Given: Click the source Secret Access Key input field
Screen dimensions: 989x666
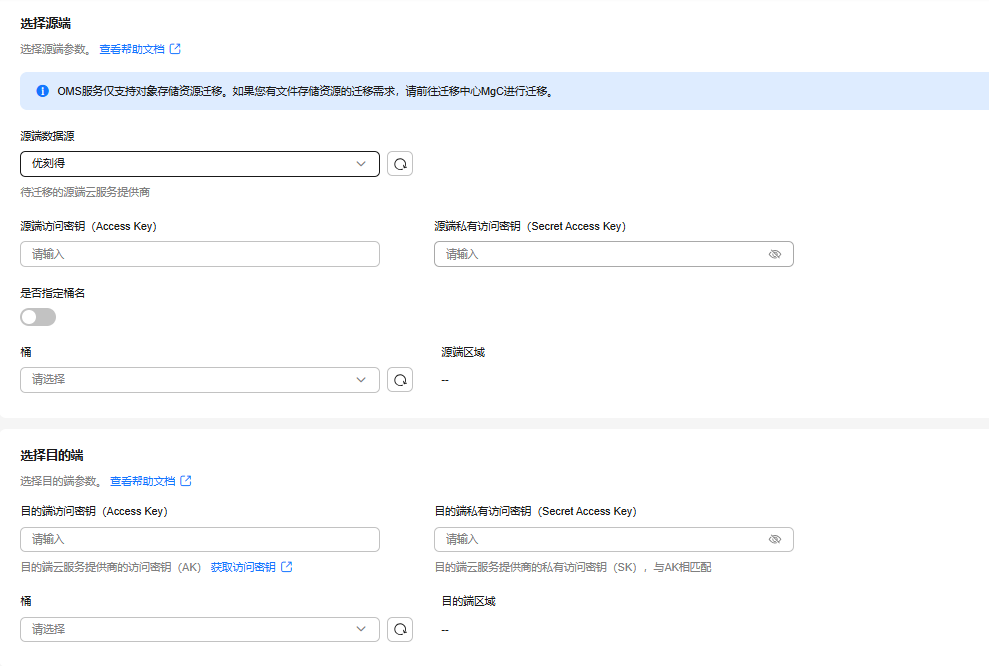Looking at the screenshot, I should pos(614,254).
